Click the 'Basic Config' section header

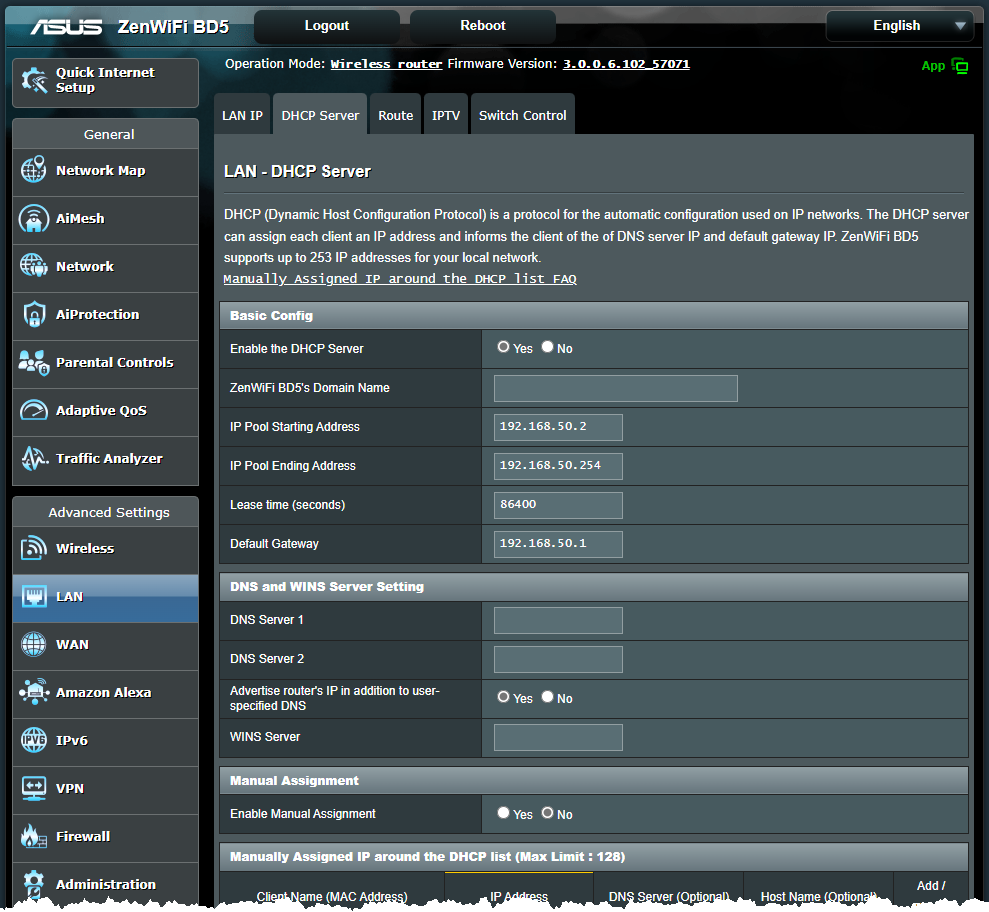tap(594, 315)
